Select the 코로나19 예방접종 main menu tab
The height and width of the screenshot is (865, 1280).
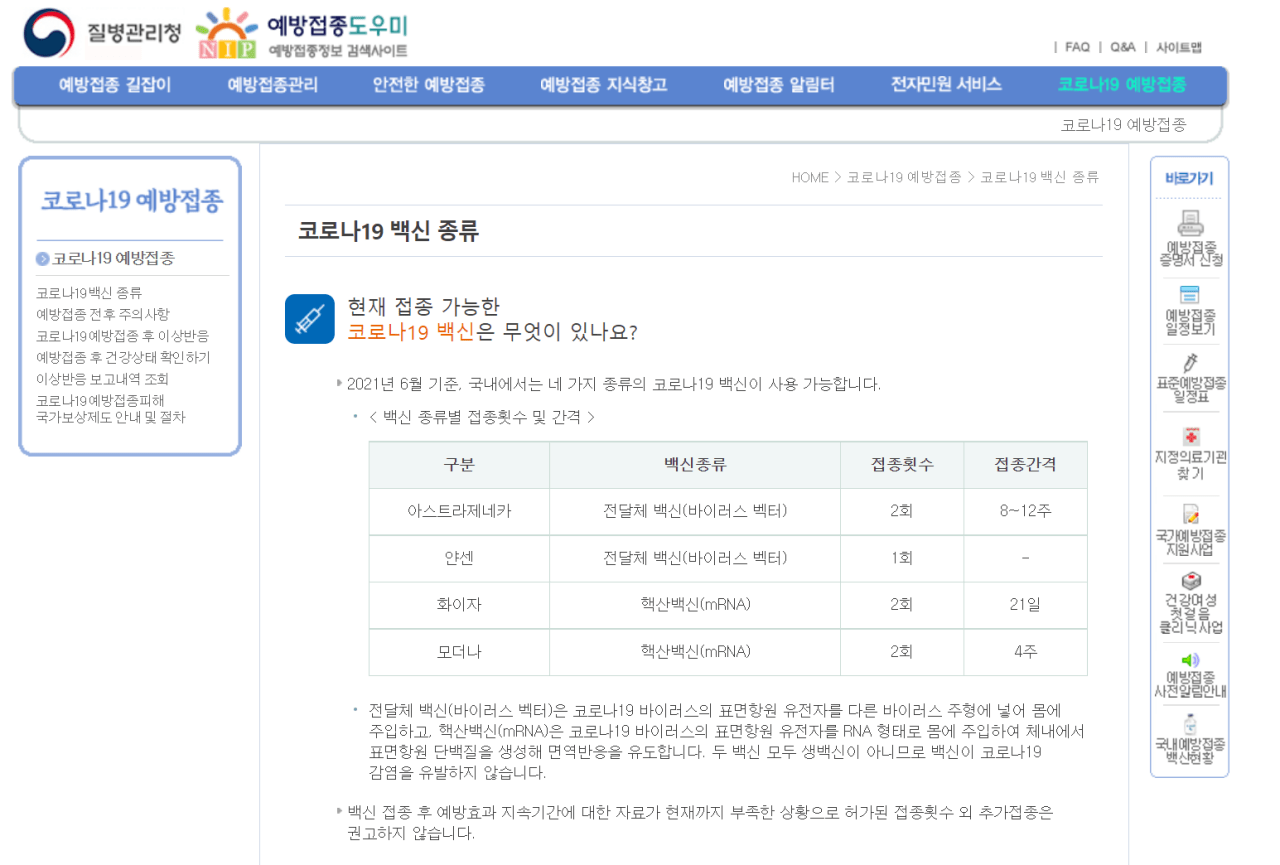point(1122,85)
